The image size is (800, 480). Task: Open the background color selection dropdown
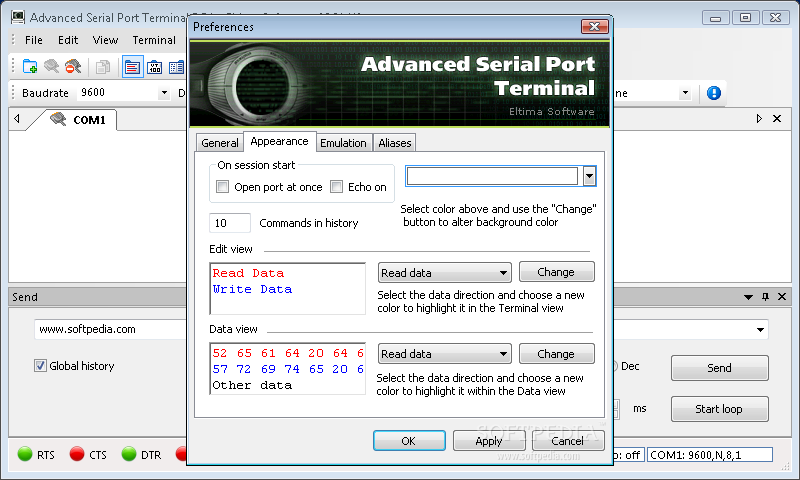click(x=589, y=176)
